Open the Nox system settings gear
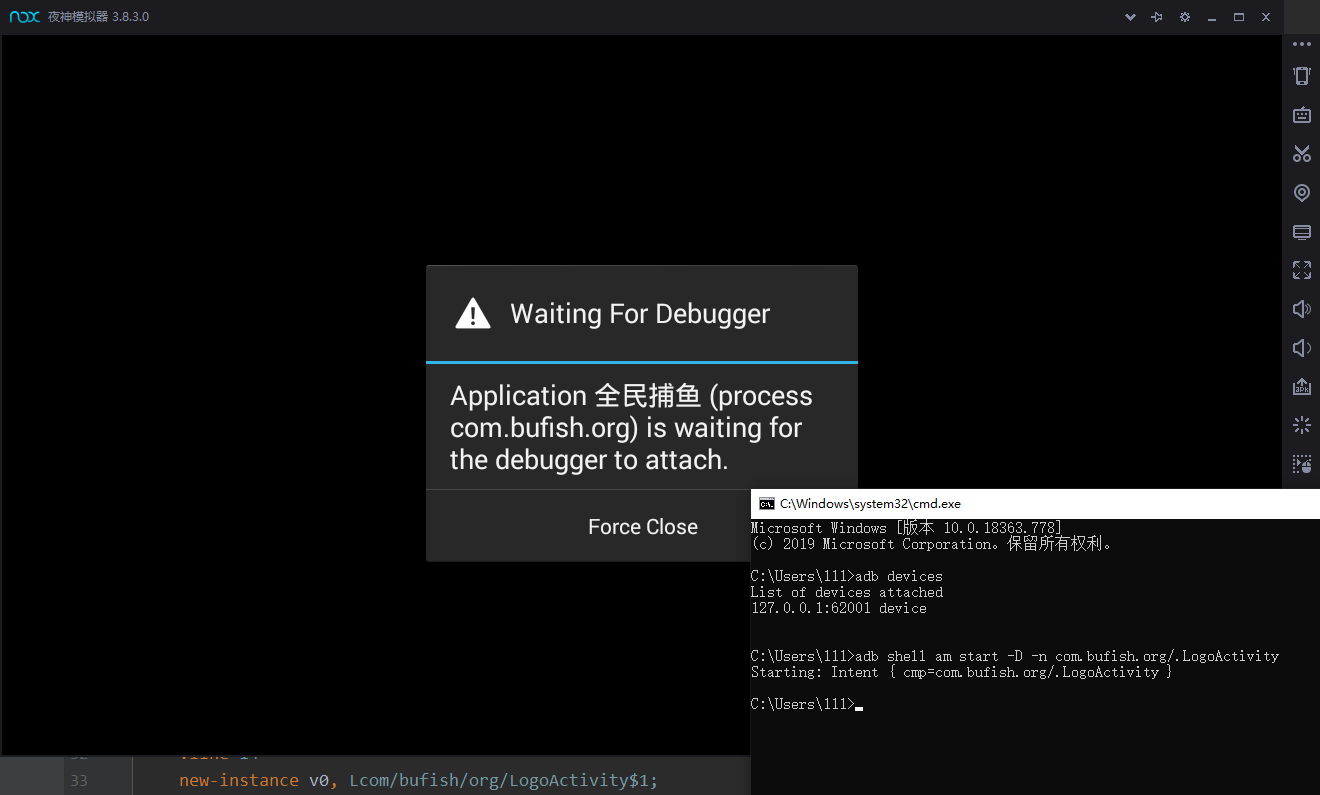Screen dimensions: 1320x795 pos(1185,17)
